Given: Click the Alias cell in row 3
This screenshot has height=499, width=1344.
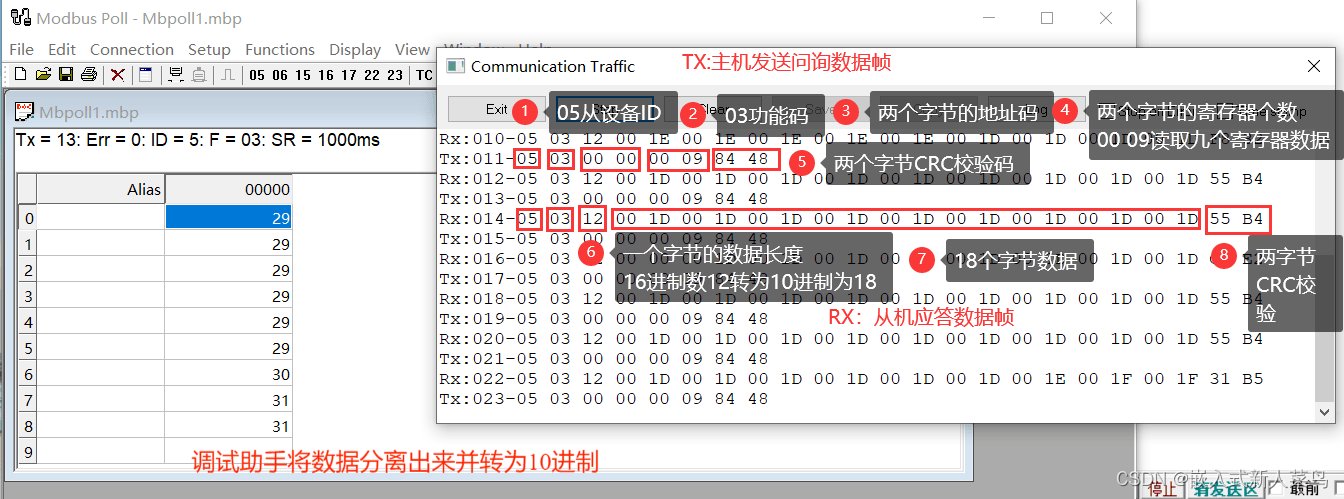Looking at the screenshot, I should pyautogui.click(x=101, y=296).
